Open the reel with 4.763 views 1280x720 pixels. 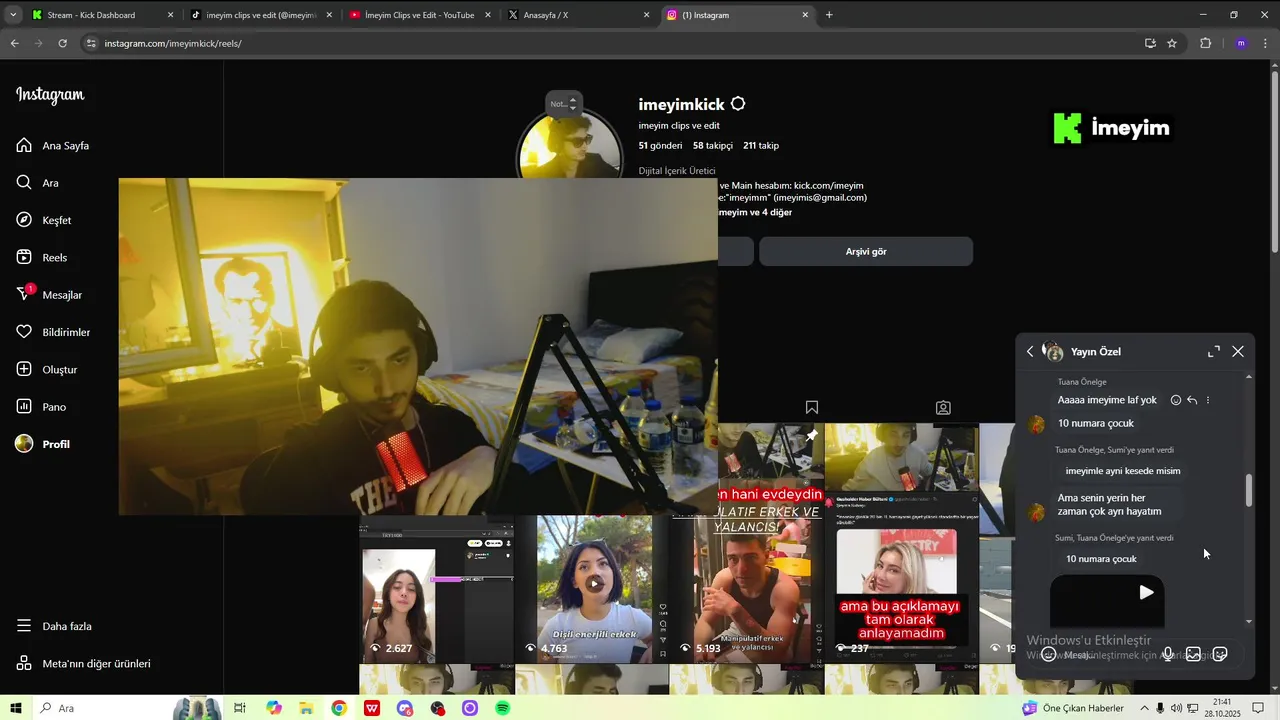(x=594, y=590)
